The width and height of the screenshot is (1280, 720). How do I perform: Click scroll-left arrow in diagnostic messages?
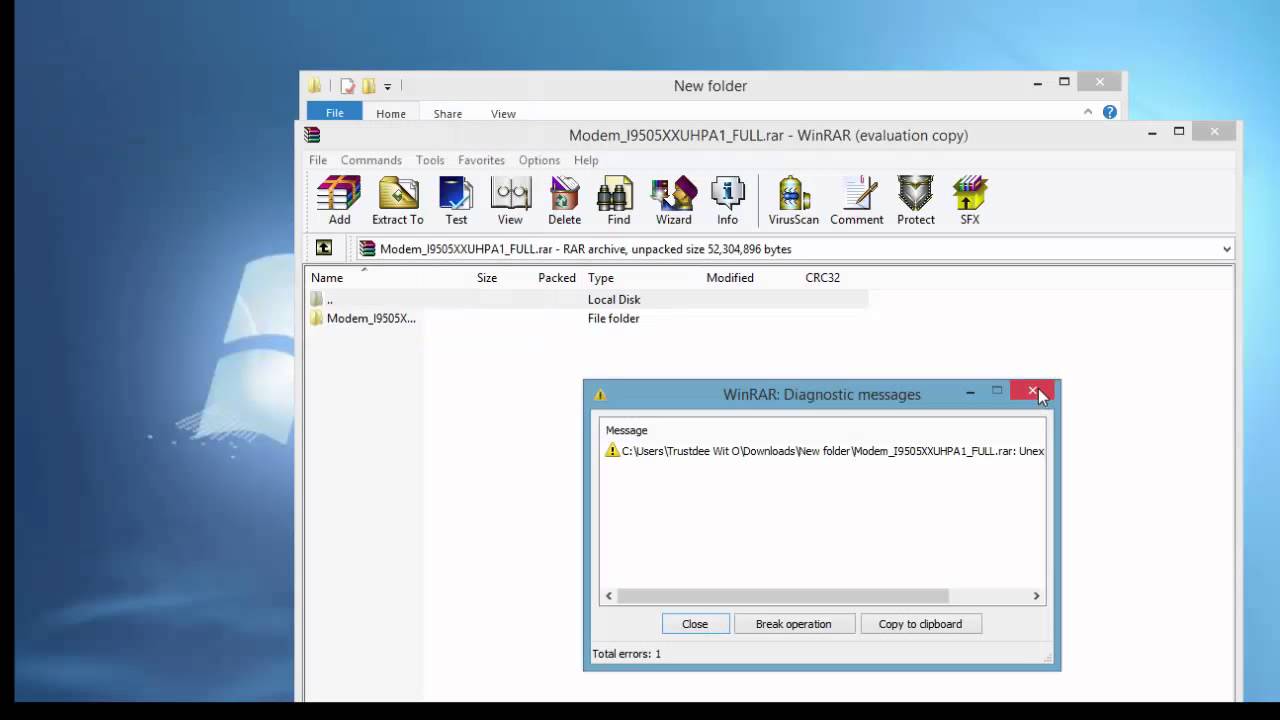pos(608,596)
